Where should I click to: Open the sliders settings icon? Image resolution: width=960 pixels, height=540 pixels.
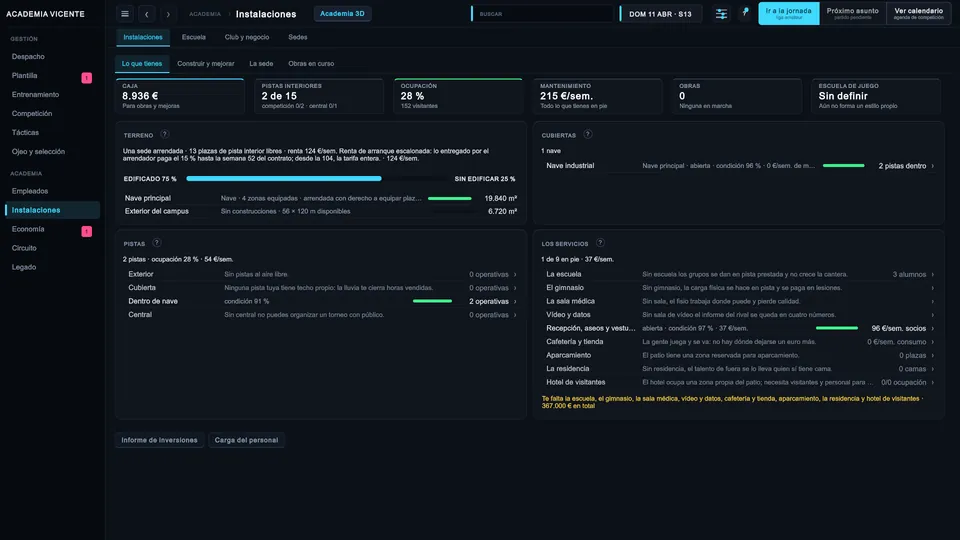tap(721, 14)
